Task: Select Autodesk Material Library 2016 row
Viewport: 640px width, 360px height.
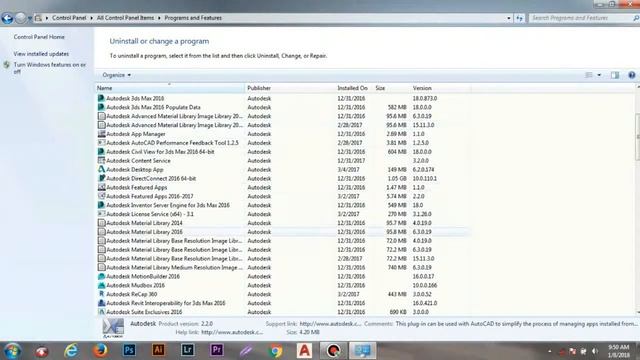Action: tap(283, 232)
